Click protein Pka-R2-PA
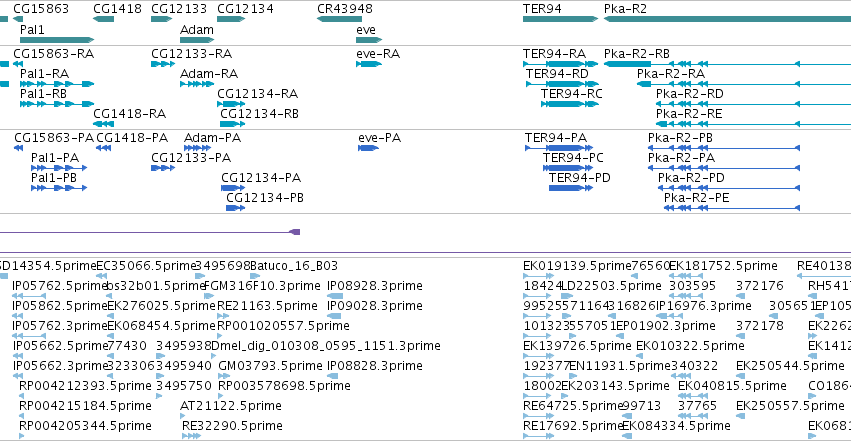 (681, 158)
